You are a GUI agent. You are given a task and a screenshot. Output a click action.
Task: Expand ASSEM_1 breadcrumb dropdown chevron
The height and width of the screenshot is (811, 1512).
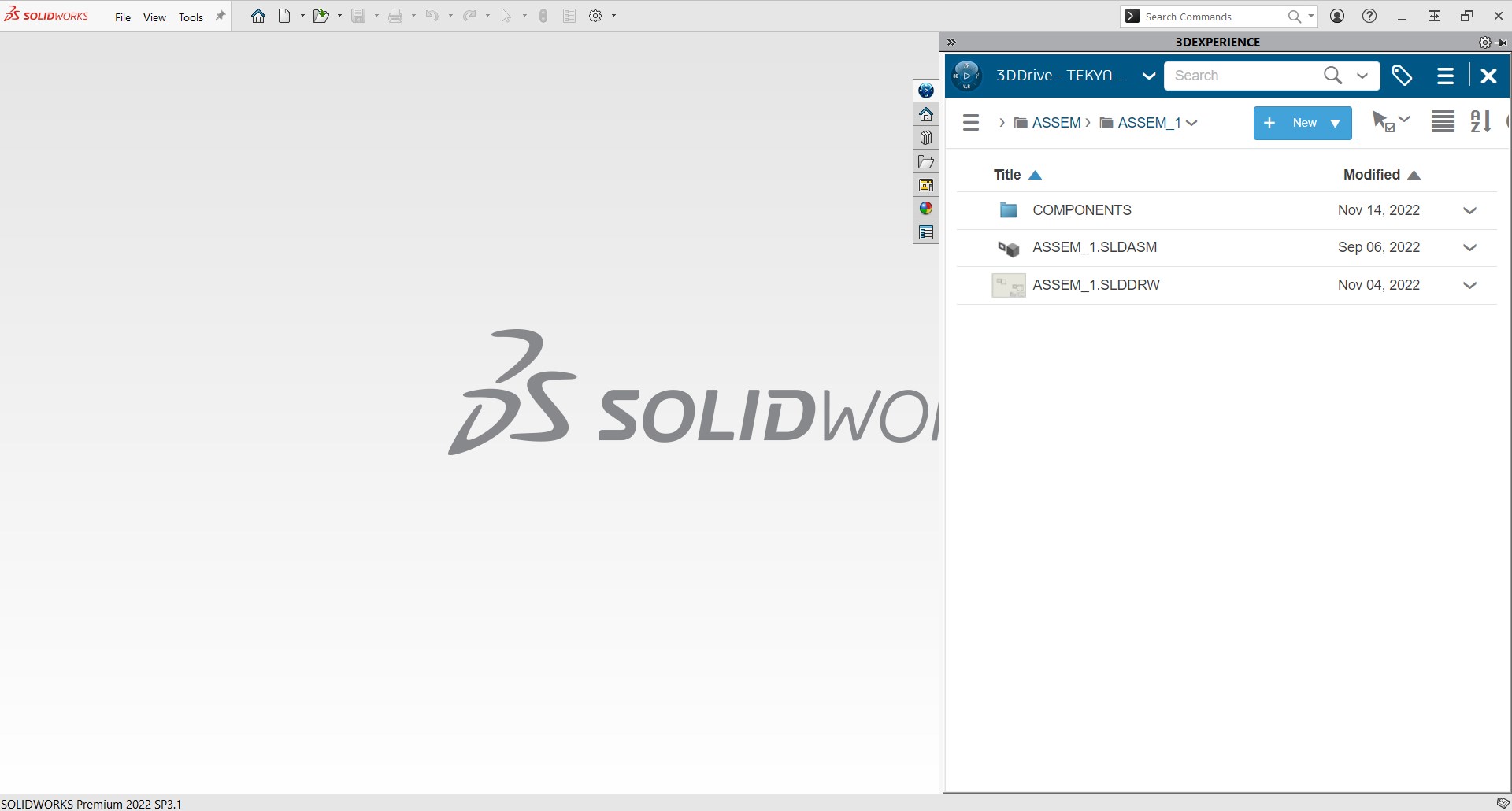[1191, 123]
